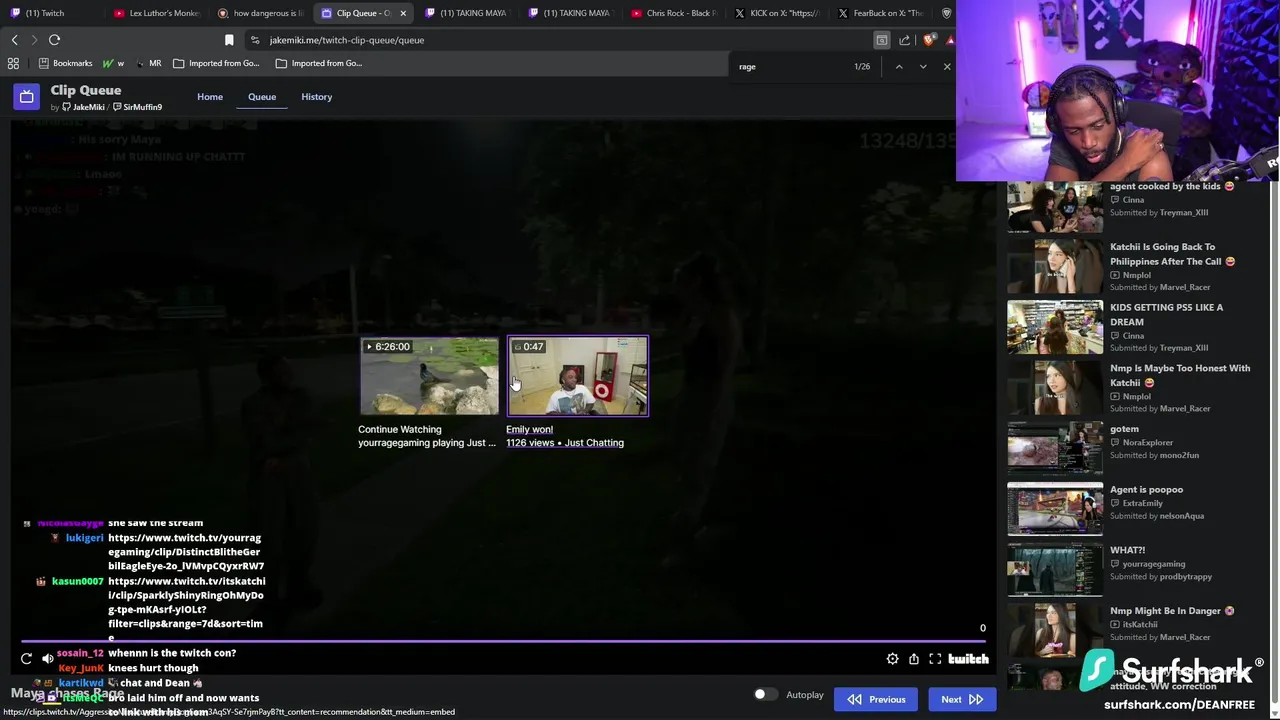This screenshot has height=720, width=1280.
Task: Jump to next find result with down arrow
Action: [923, 67]
